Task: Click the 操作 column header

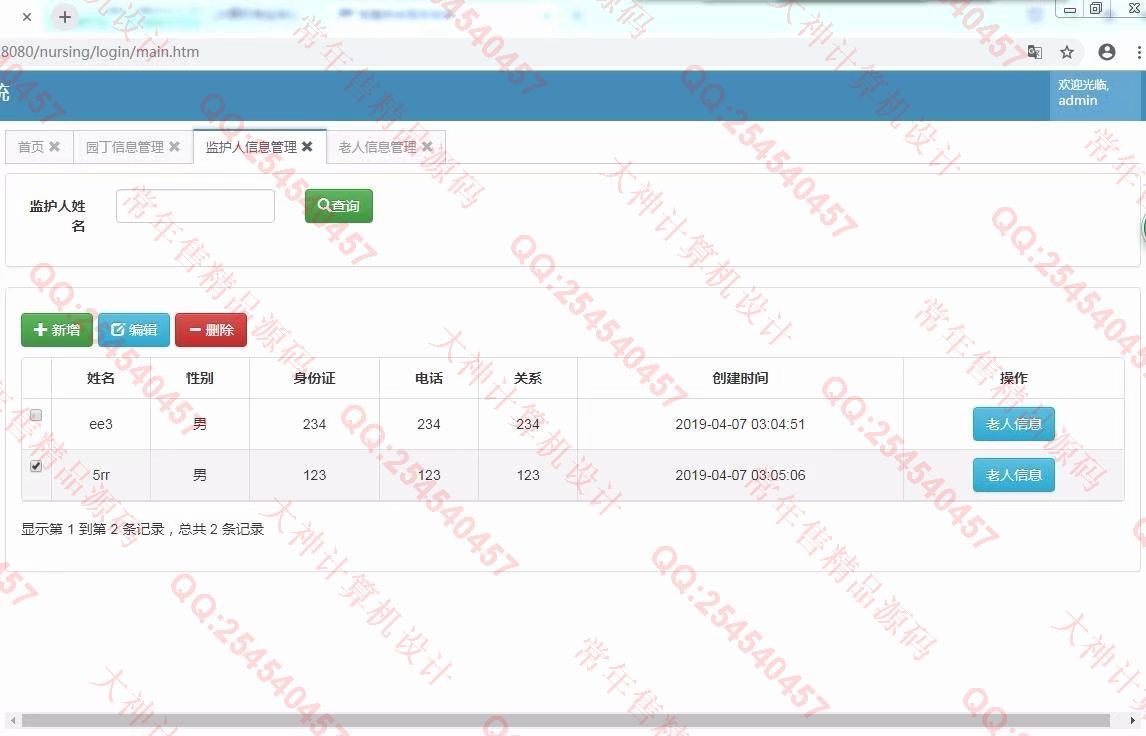Action: (1014, 378)
